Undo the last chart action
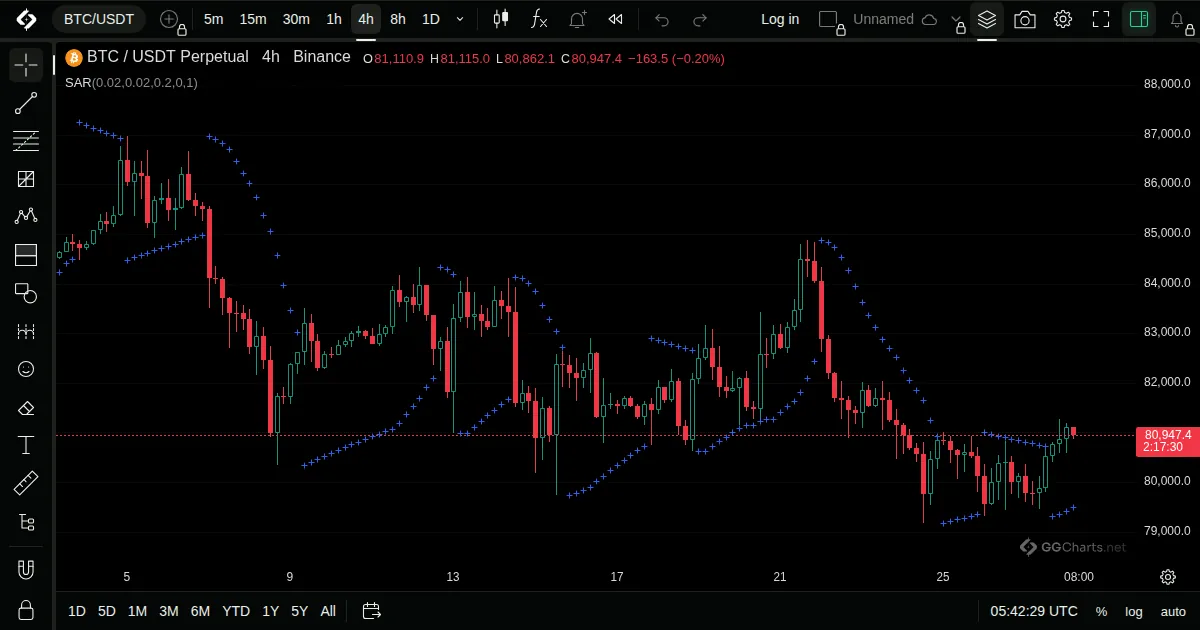The width and height of the screenshot is (1200, 630). [662, 19]
